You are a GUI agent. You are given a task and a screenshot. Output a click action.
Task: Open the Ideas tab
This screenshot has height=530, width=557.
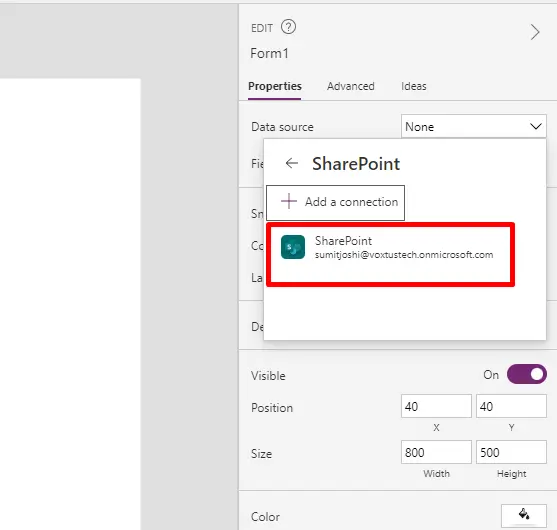coord(413,86)
